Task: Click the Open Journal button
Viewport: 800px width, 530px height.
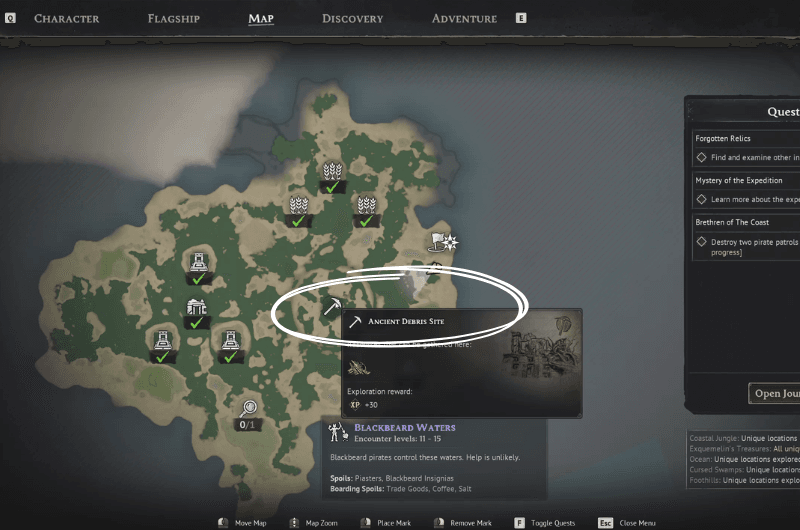Action: tap(774, 393)
